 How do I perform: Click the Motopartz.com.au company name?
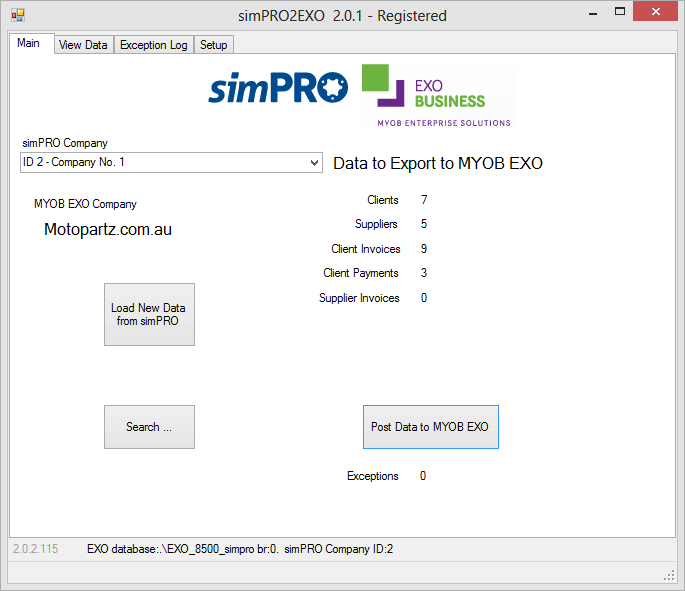108,229
